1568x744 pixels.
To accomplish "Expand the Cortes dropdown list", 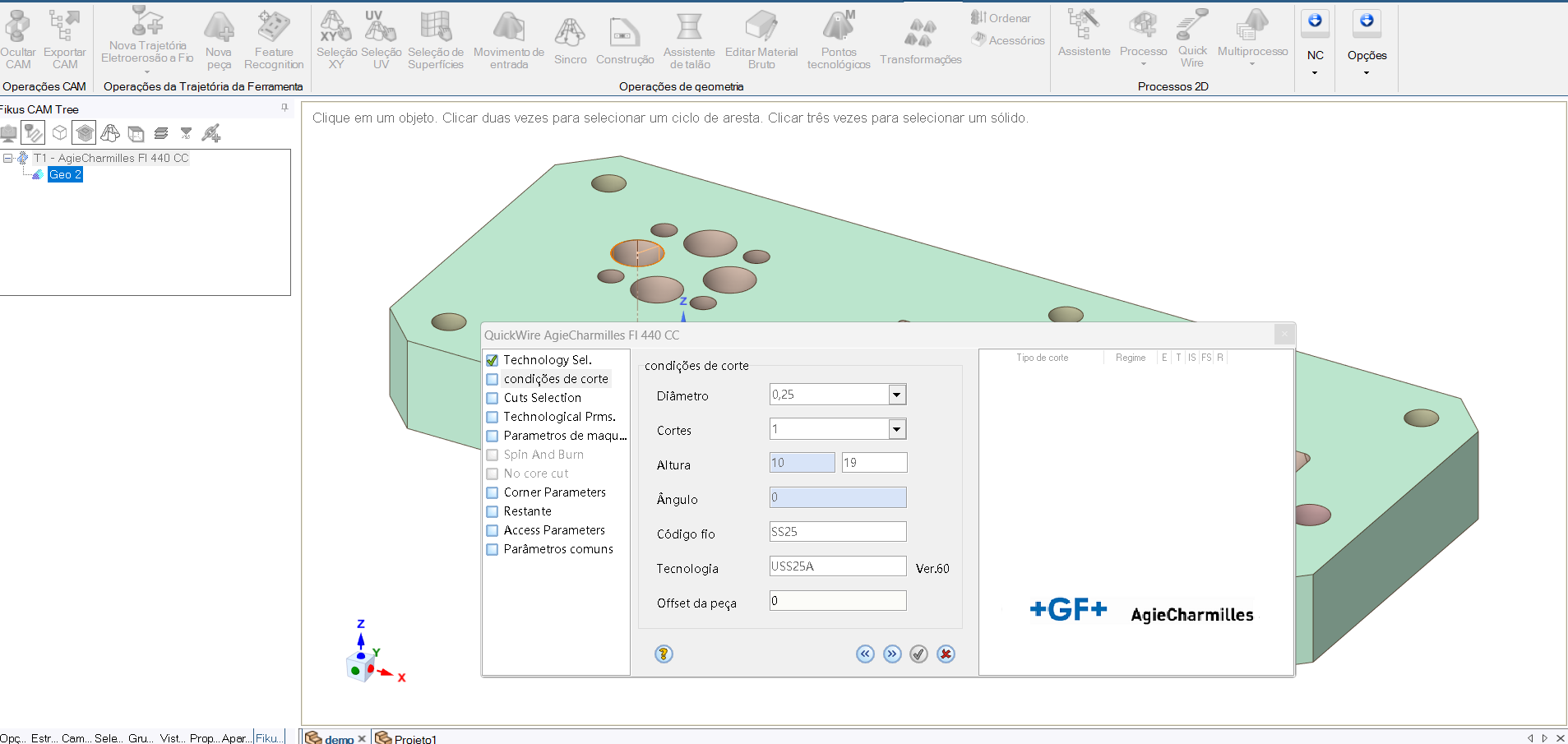I will pos(896,430).
